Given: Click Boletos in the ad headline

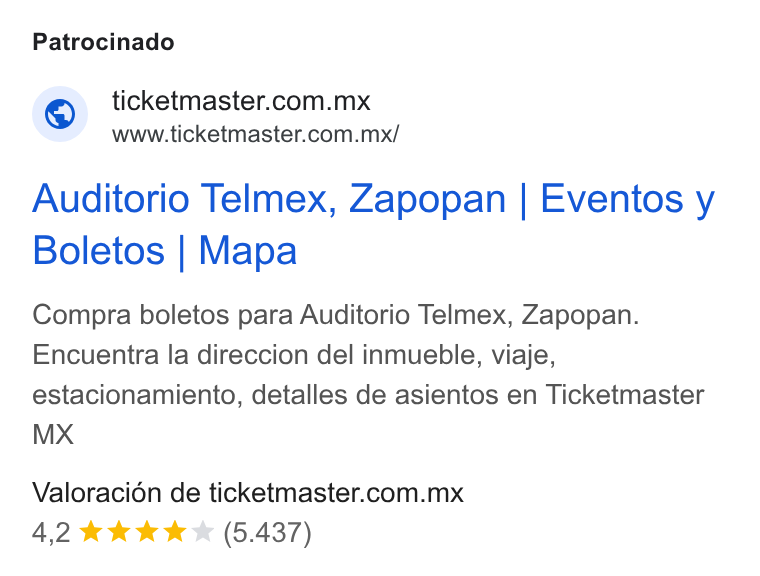Looking at the screenshot, I should coord(99,251).
